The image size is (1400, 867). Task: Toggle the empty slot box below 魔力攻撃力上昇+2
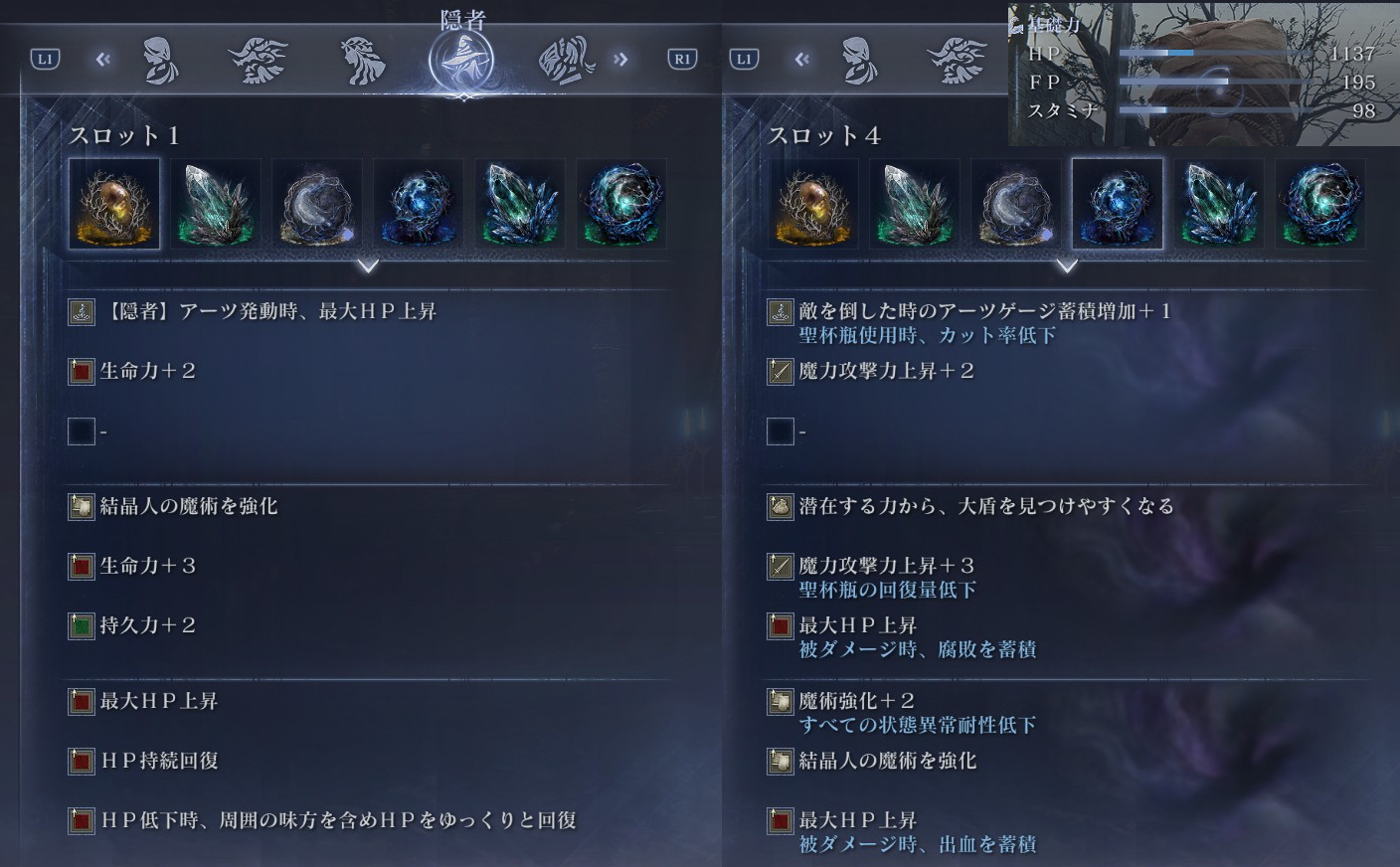[x=781, y=432]
